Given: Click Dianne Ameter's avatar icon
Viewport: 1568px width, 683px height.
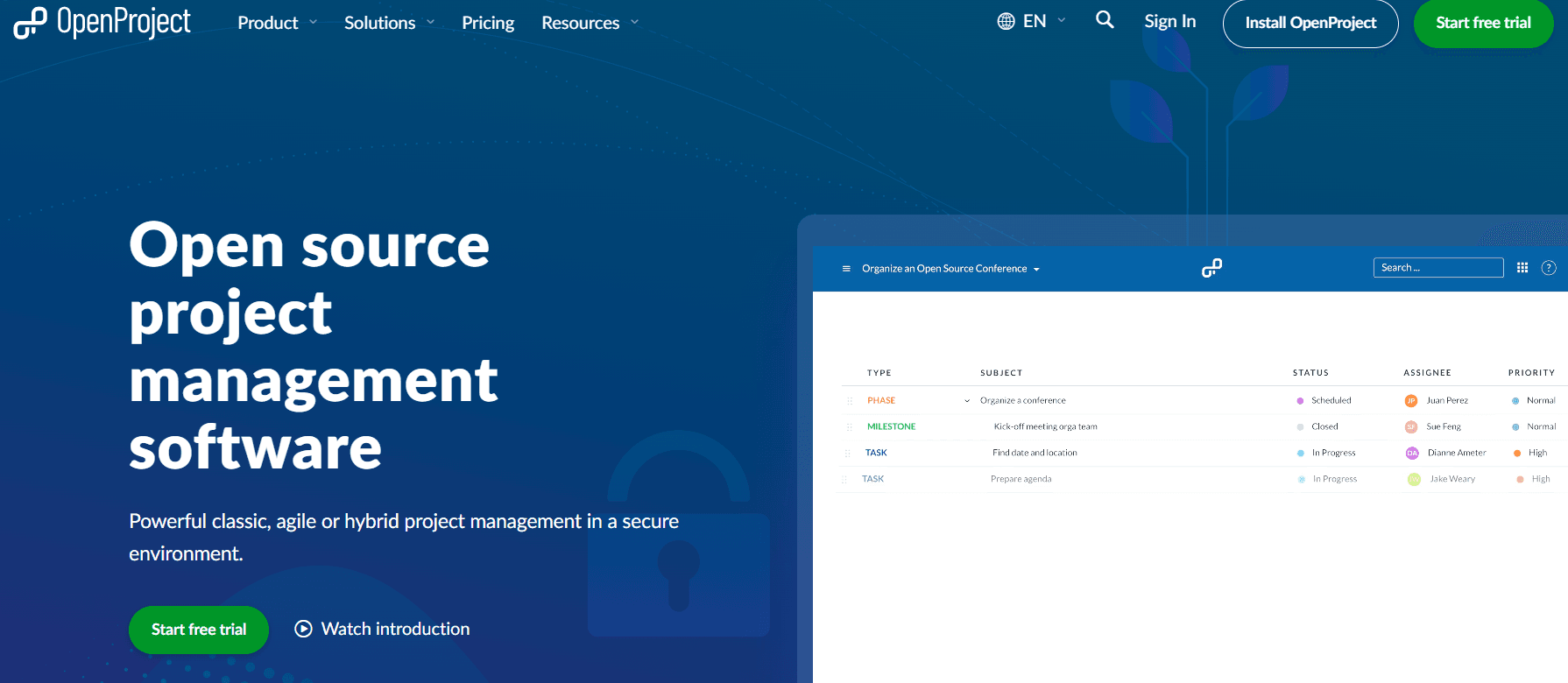Looking at the screenshot, I should point(1412,454).
